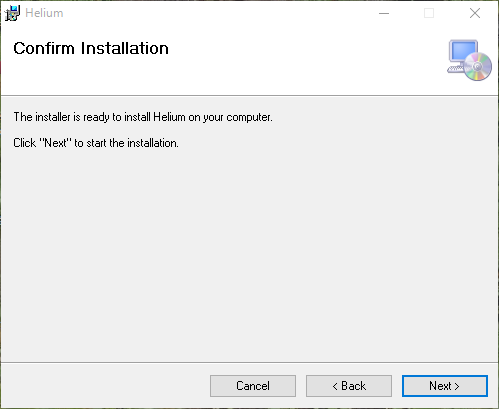
Task: Go back with the Back button
Action: coord(349,386)
